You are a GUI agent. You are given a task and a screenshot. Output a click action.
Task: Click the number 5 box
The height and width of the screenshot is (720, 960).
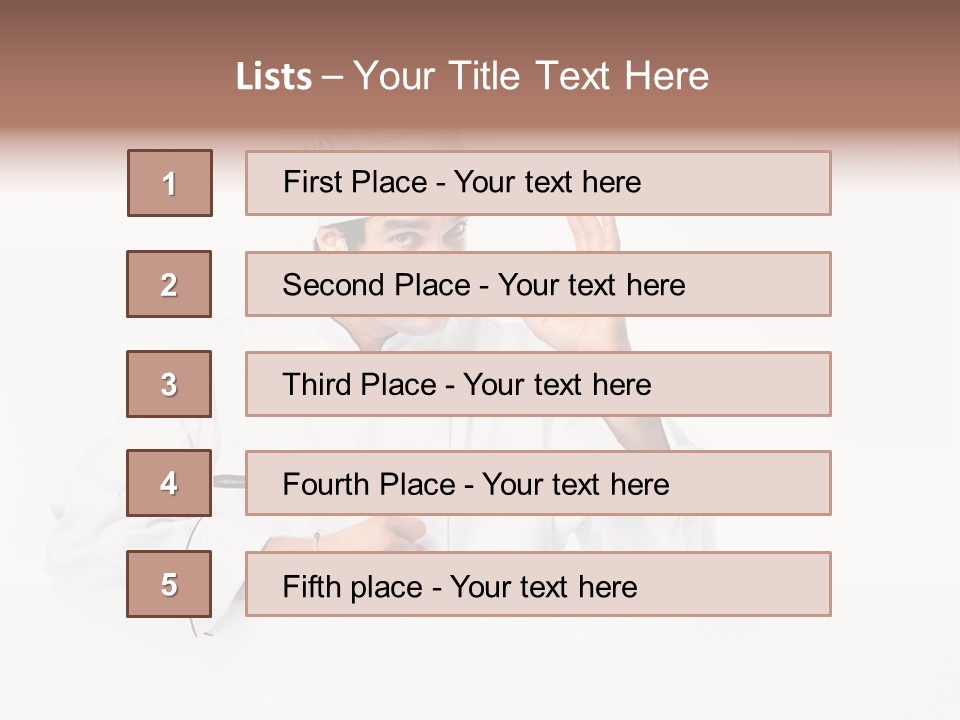coord(169,584)
